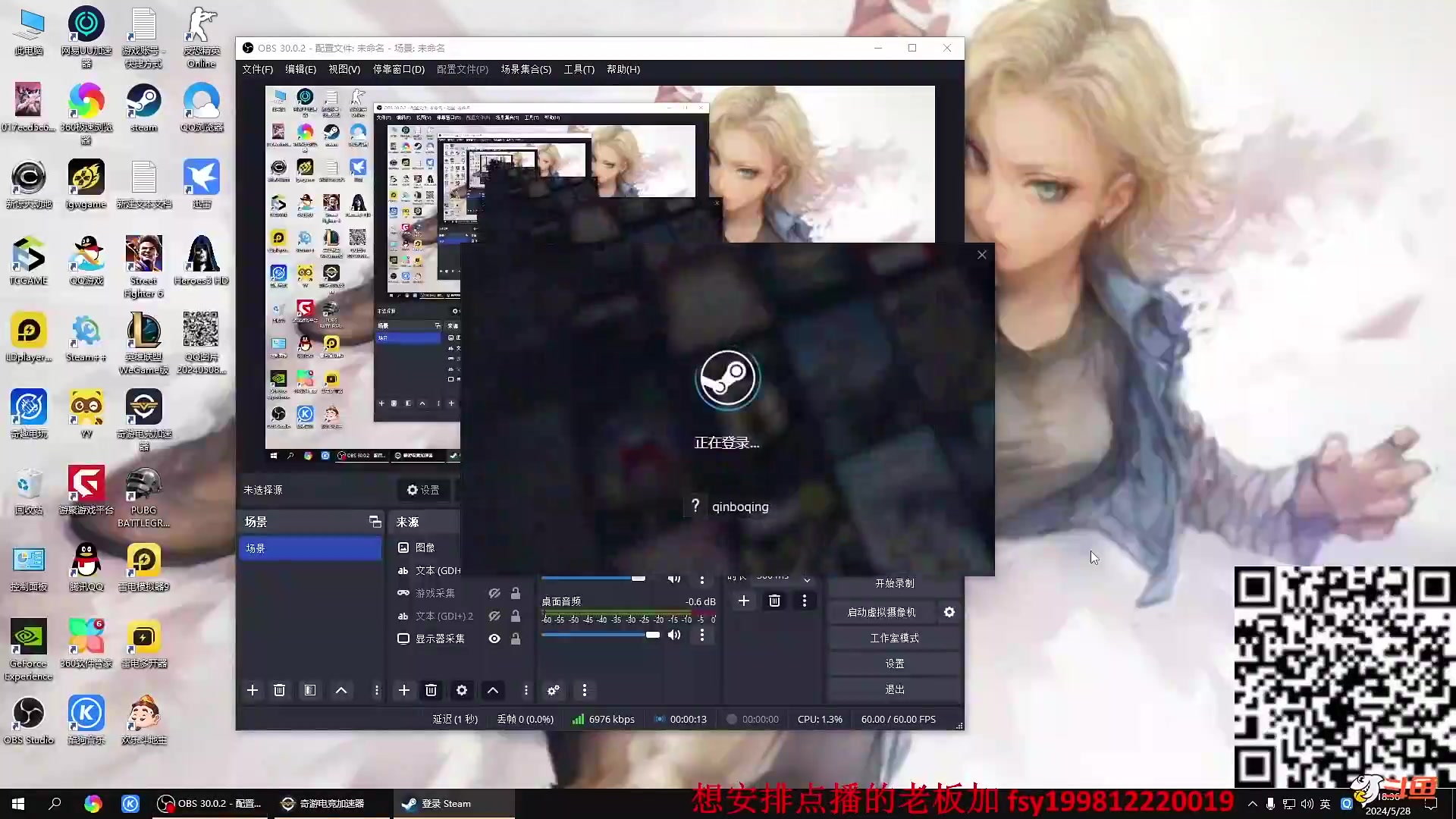Move the scene up with arrow icon
Screen dimensions: 1456x819
click(341, 690)
